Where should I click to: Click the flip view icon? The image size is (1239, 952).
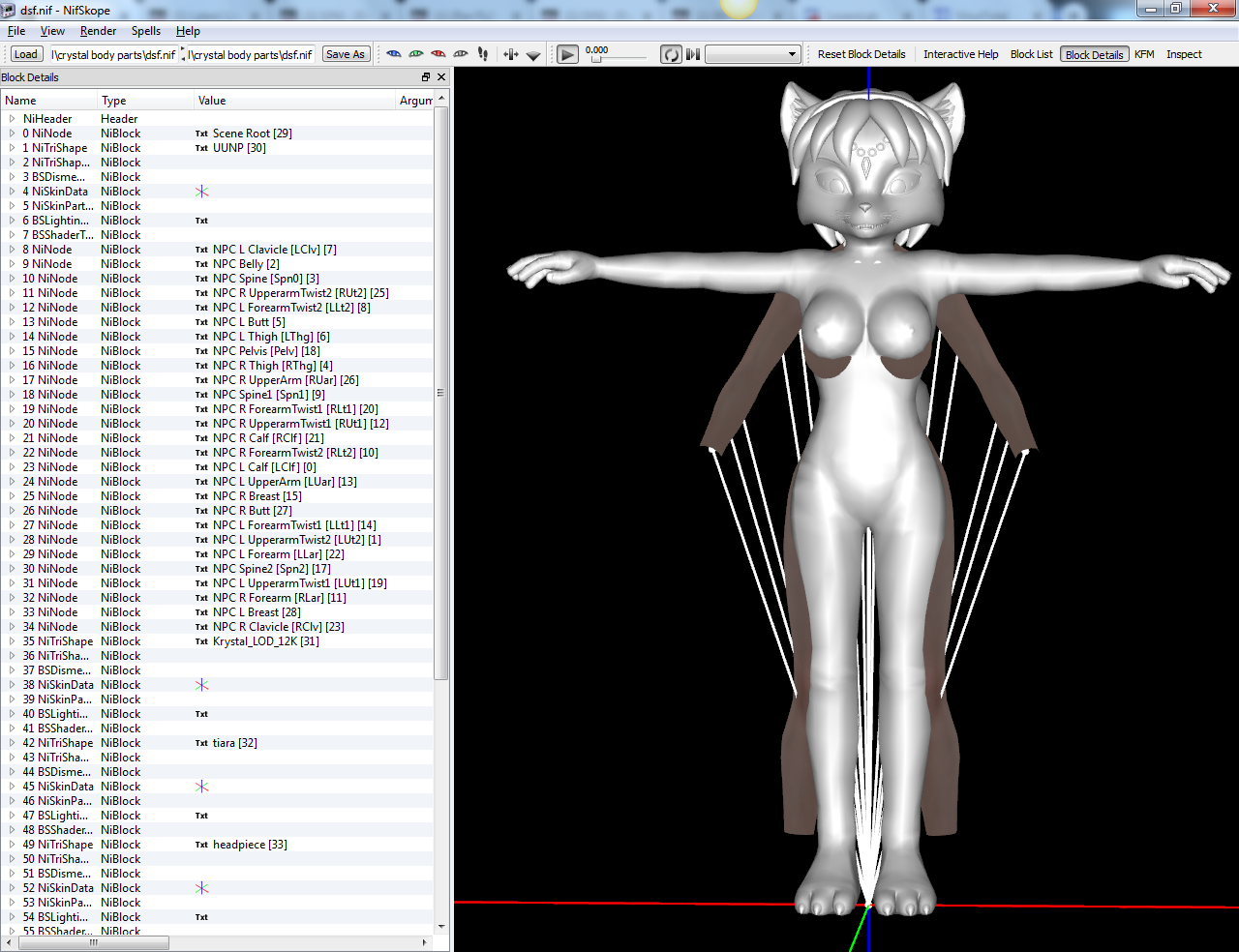(x=511, y=54)
